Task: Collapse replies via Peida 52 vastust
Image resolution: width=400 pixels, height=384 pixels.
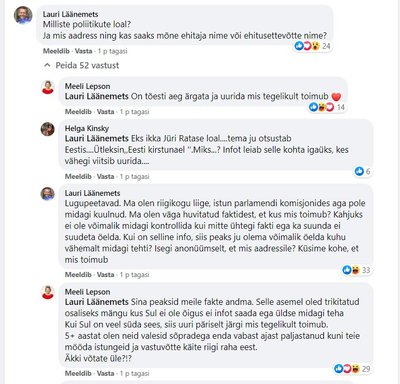Action: 87,65
